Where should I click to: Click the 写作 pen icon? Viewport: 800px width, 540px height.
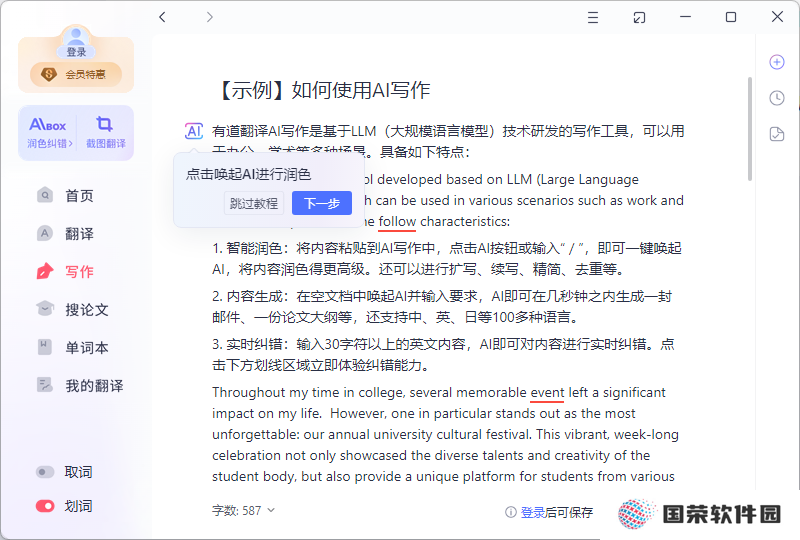coord(45,271)
